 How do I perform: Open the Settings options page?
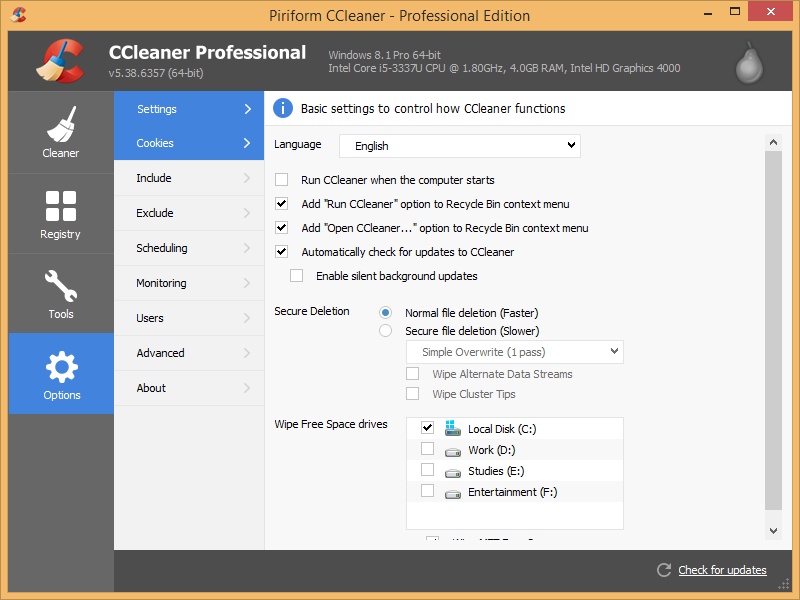[189, 109]
